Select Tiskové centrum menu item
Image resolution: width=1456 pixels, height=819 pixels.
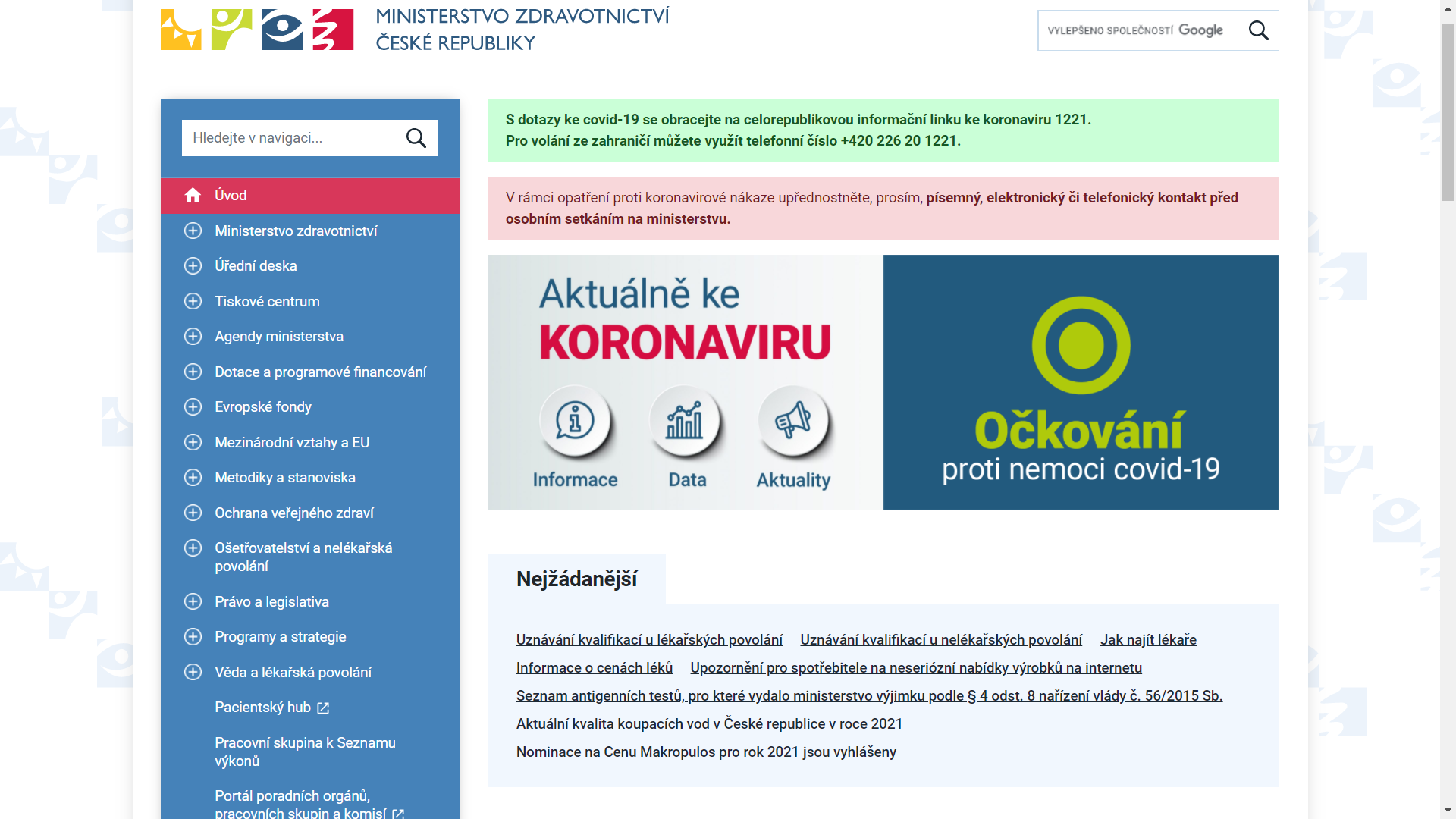coord(267,302)
